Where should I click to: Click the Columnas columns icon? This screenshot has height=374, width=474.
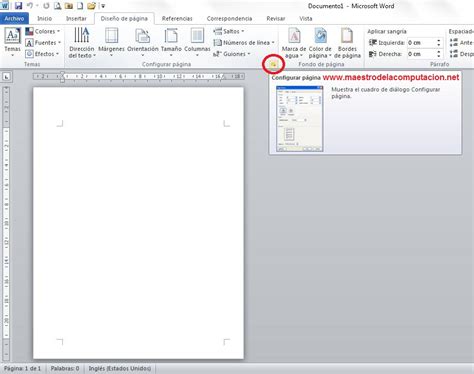197,36
